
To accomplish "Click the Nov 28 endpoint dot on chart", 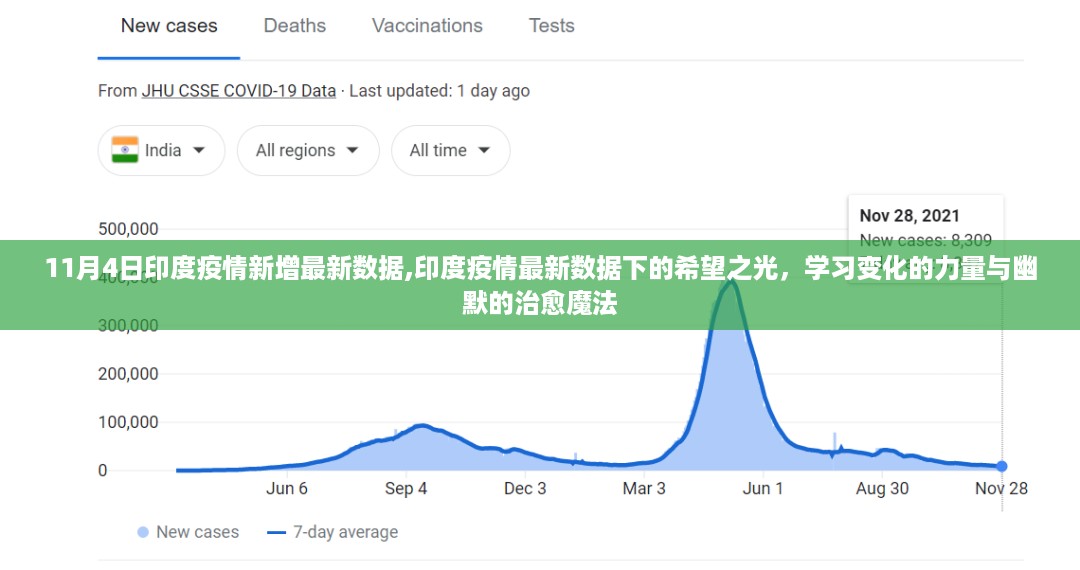I will coord(1002,466).
